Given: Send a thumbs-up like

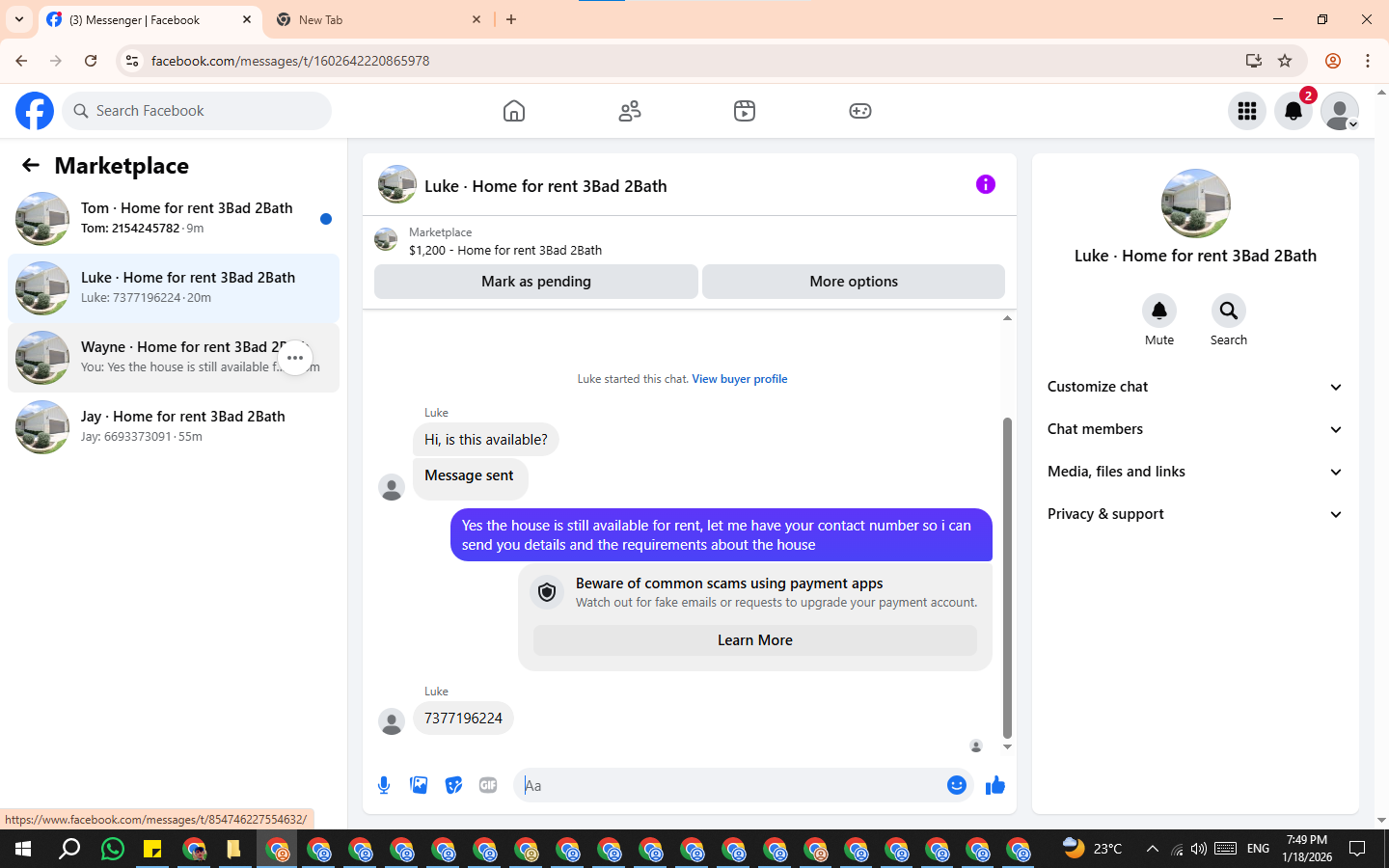Looking at the screenshot, I should 995,785.
